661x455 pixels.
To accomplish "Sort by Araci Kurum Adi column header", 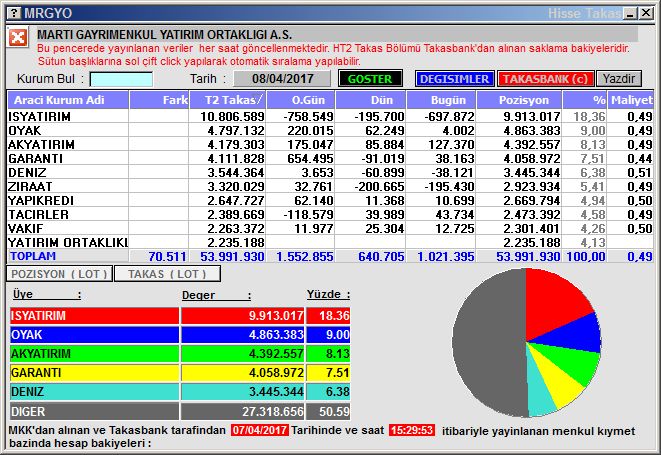I will (68, 100).
